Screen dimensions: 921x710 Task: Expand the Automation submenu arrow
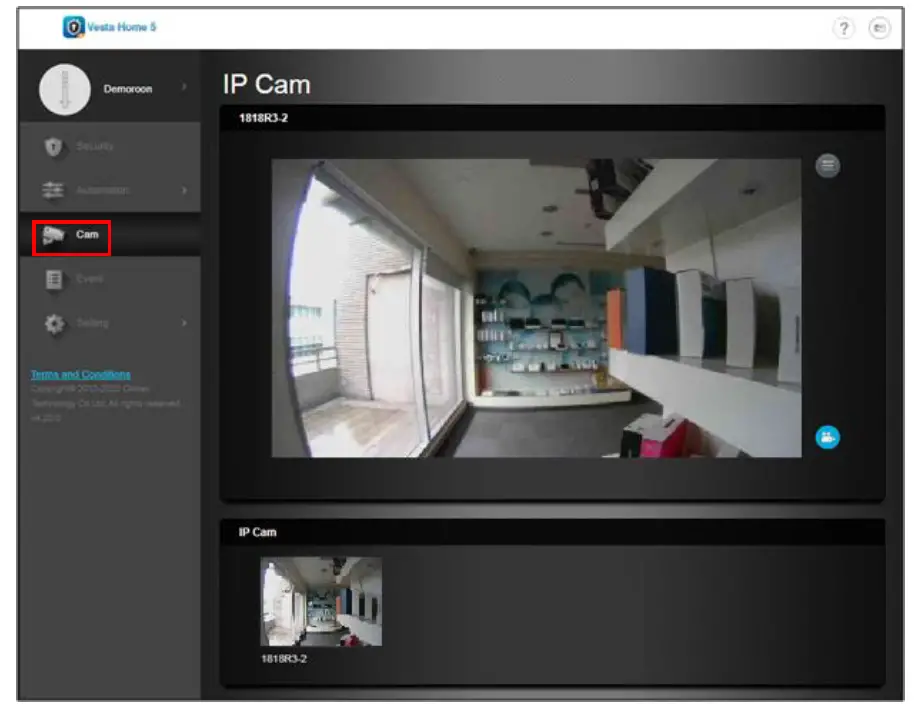click(x=184, y=190)
